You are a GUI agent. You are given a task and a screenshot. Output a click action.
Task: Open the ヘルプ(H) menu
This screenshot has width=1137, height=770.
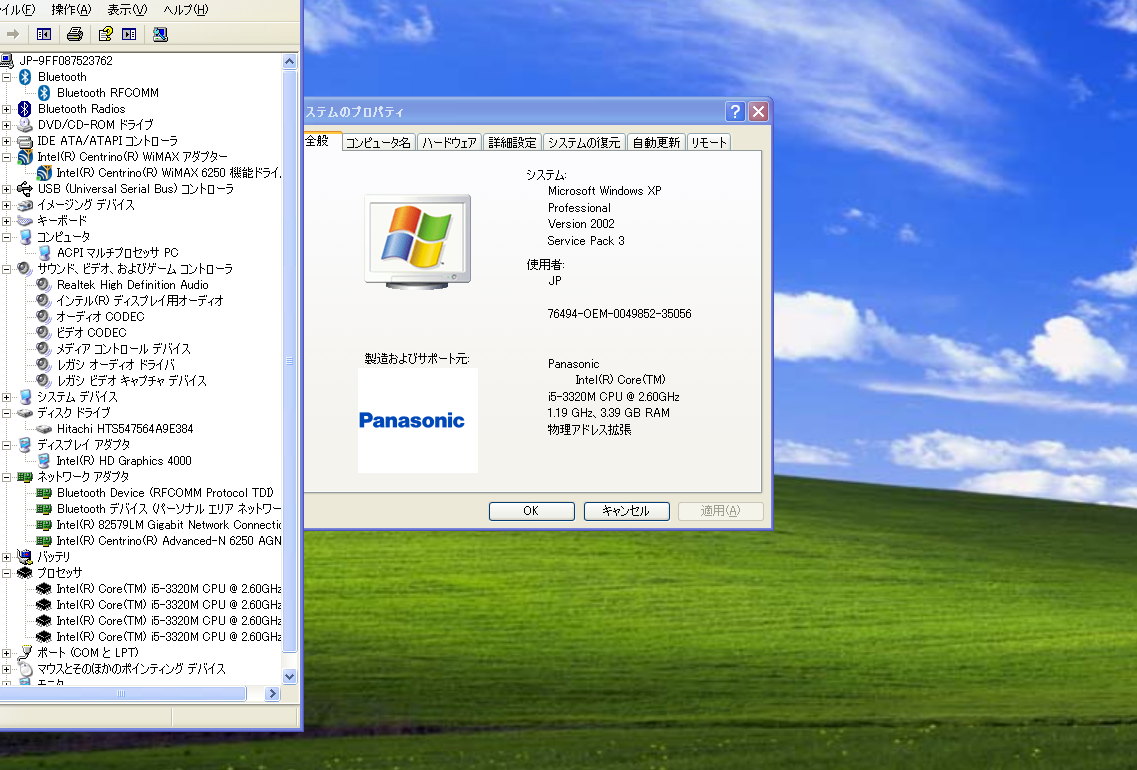pos(185,9)
